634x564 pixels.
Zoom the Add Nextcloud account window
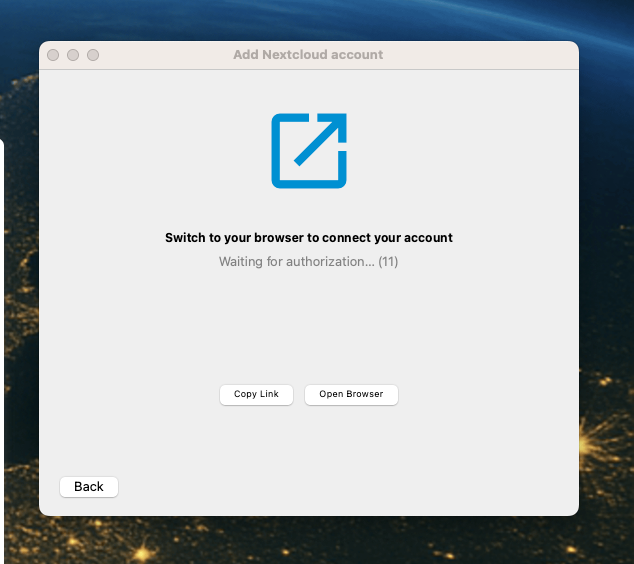tap(93, 55)
